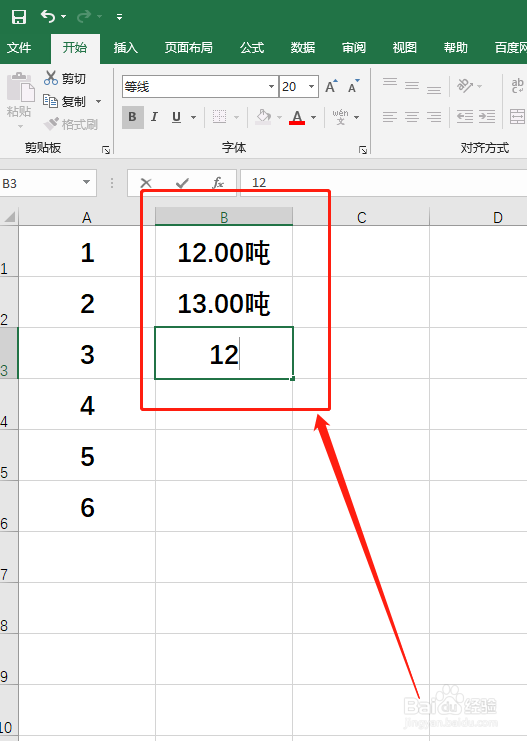Switch to the 审阅 tab
The height and width of the screenshot is (741, 527).
(x=354, y=48)
